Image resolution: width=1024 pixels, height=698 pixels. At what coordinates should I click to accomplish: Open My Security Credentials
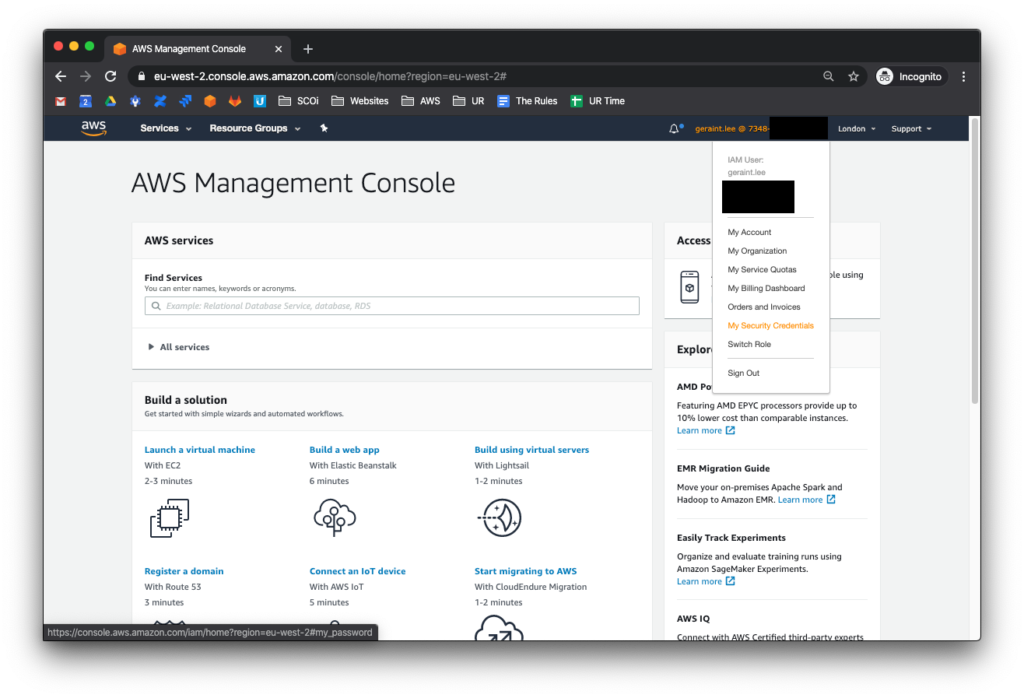coord(771,326)
